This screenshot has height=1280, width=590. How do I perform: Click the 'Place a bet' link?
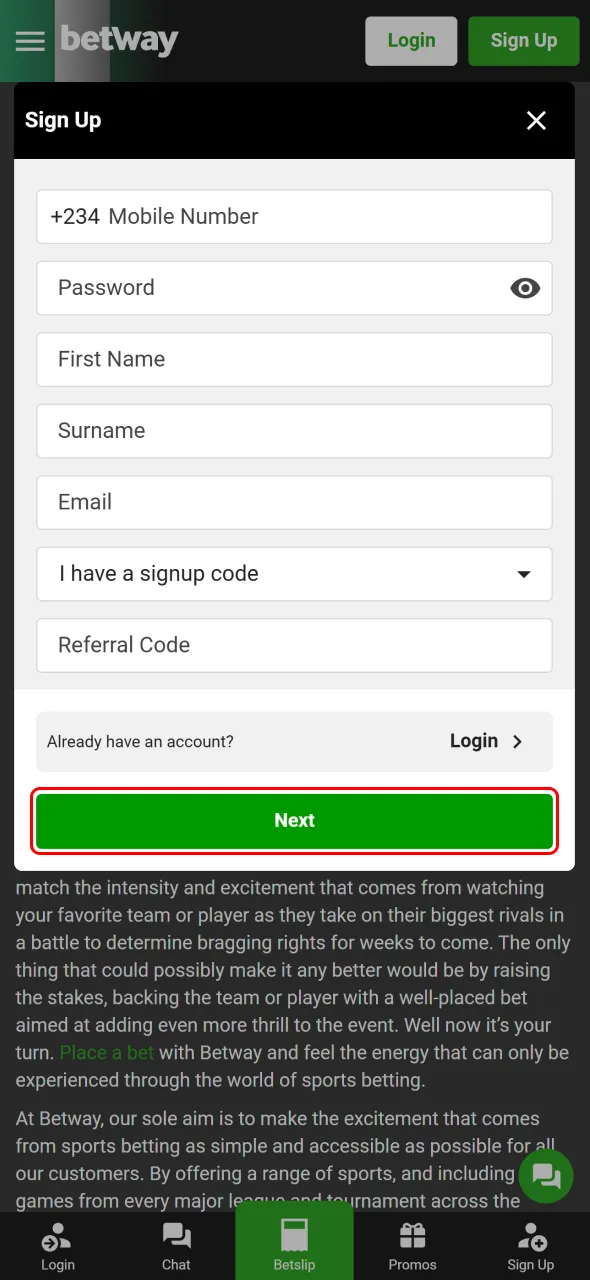click(x=107, y=1052)
